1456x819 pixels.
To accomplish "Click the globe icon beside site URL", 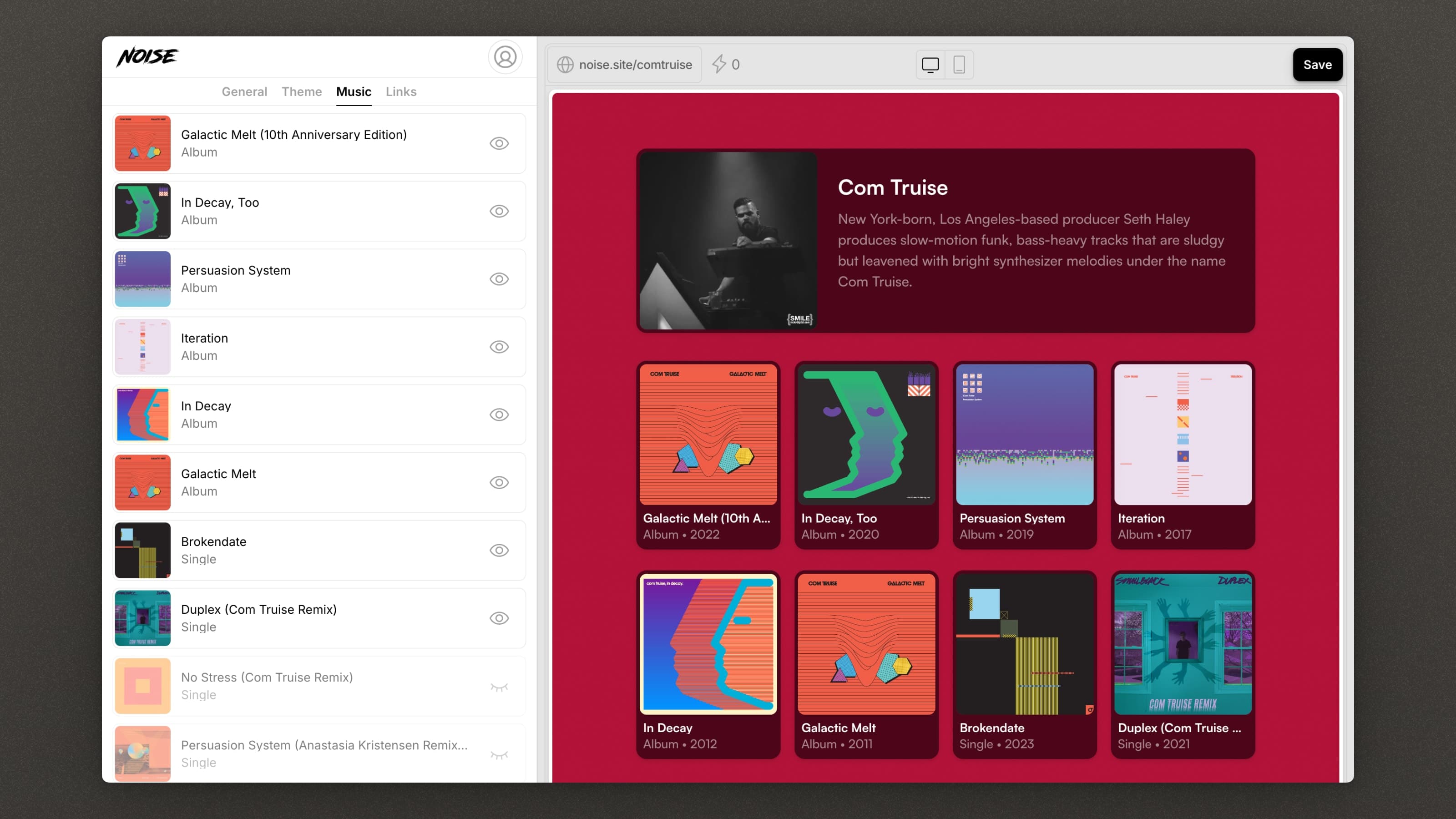I will 565,65.
